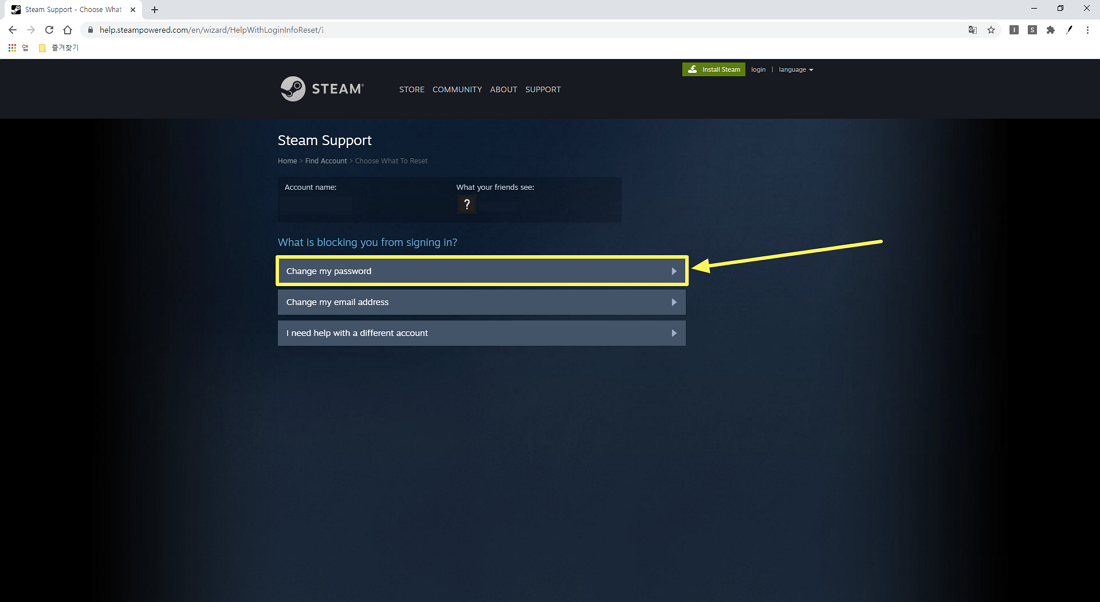1100x602 pixels.
Task: Open the language dropdown
Action: coord(796,69)
